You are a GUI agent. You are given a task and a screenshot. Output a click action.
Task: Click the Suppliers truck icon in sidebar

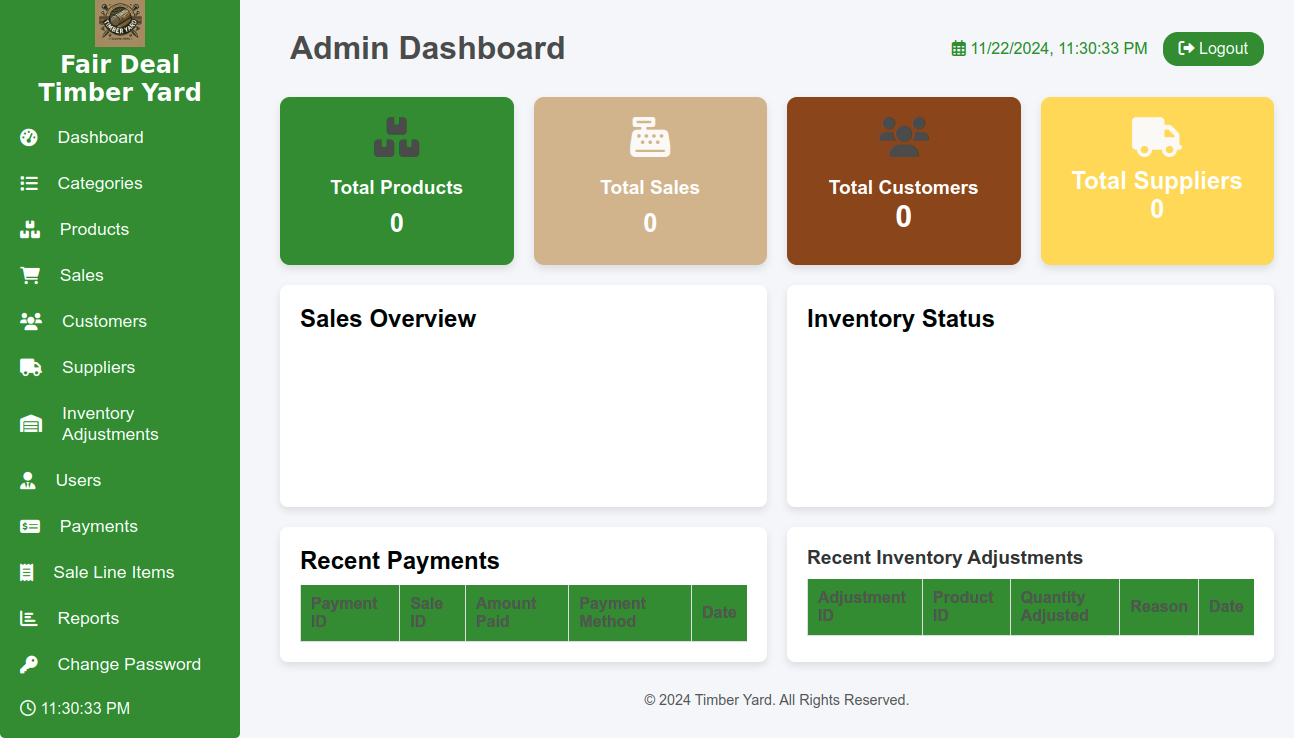pos(31,367)
